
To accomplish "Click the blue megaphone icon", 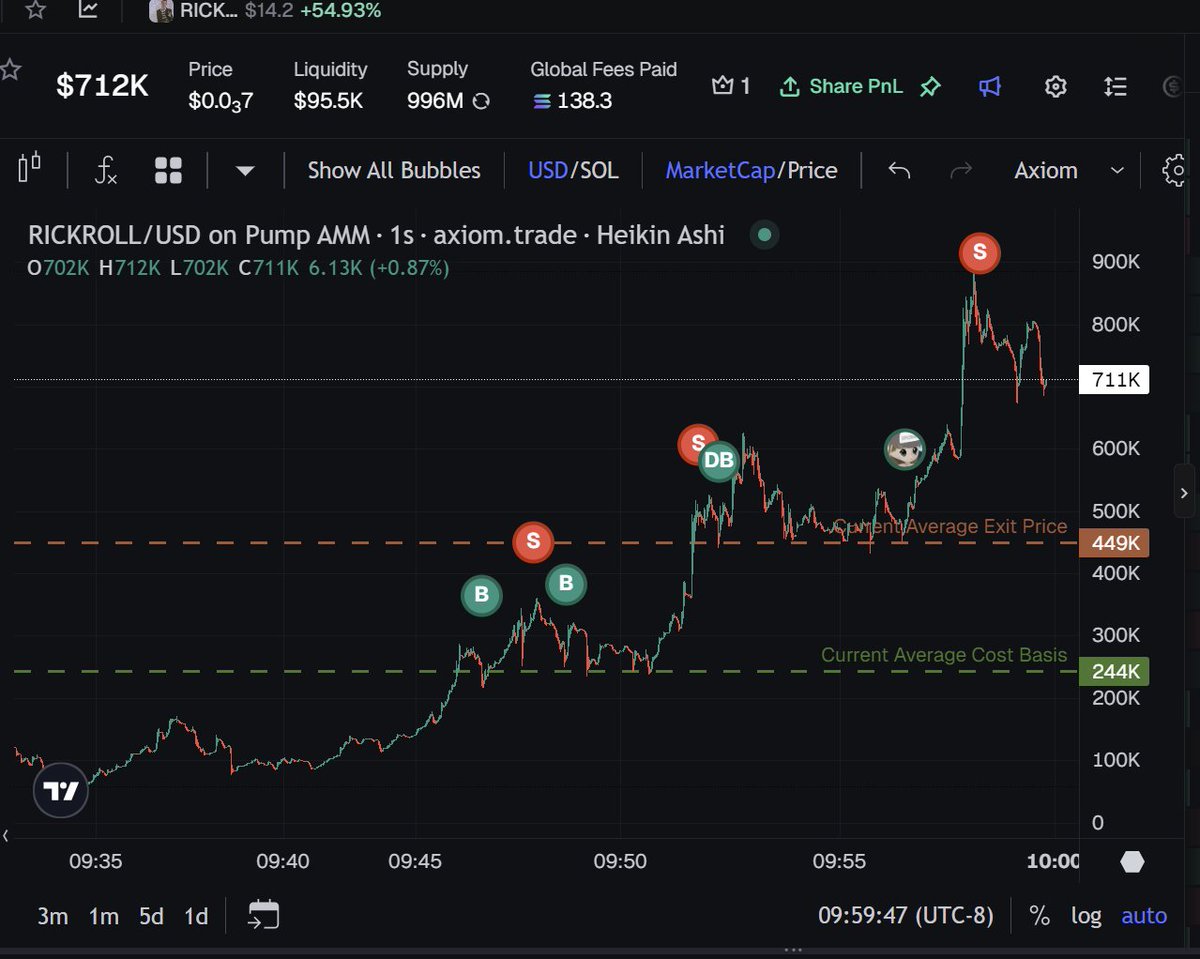I will click(990, 87).
